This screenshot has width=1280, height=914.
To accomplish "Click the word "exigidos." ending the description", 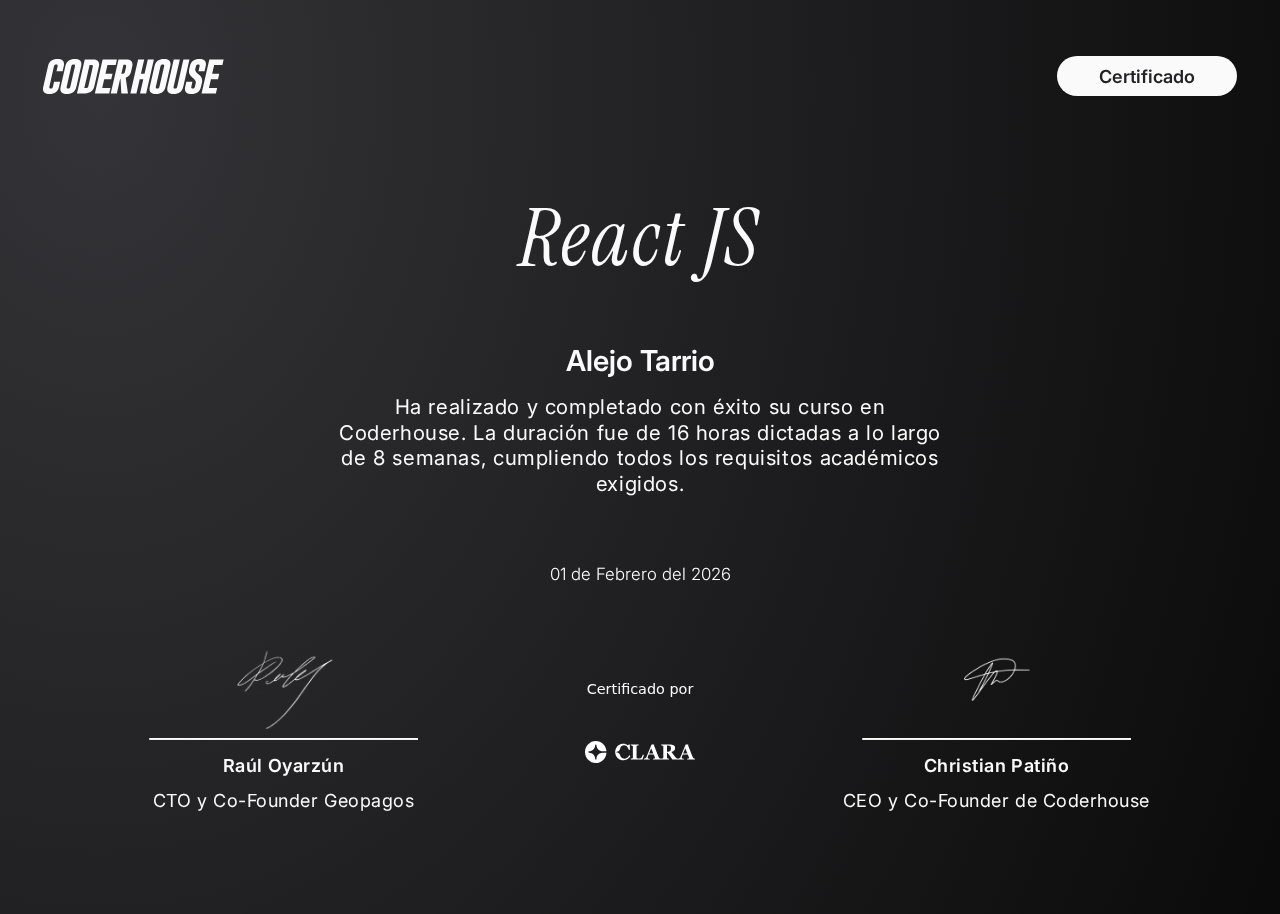I will pos(640,484).
